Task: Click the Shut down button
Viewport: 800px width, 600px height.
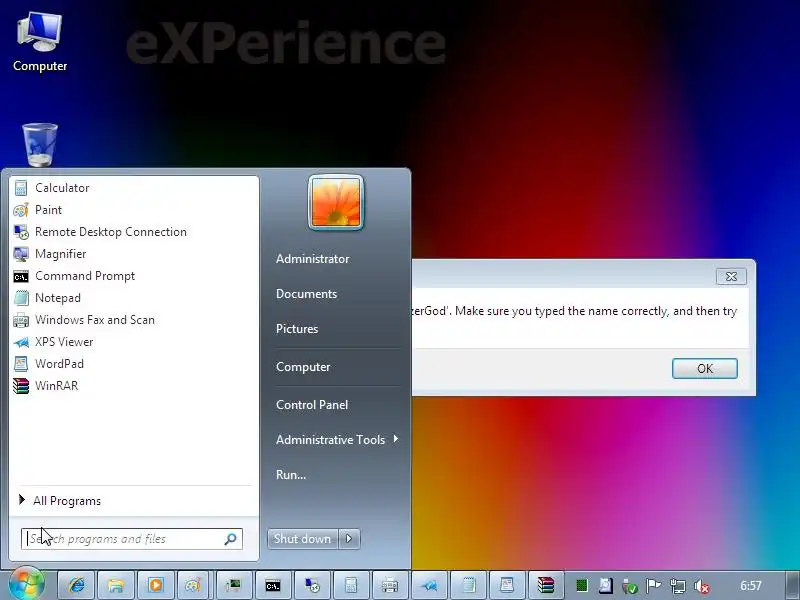Action: tap(303, 539)
